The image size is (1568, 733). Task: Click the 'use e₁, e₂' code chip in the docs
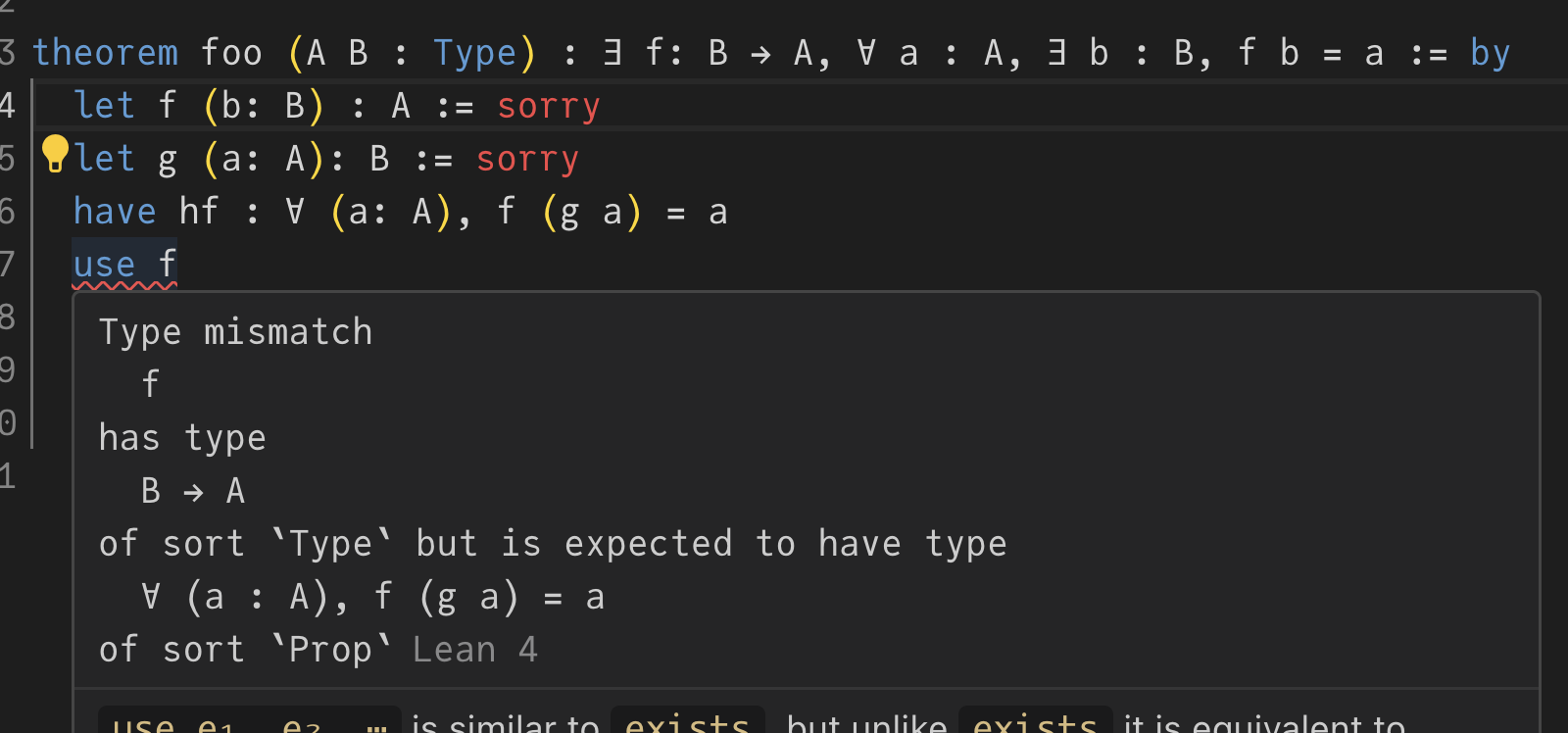250,724
